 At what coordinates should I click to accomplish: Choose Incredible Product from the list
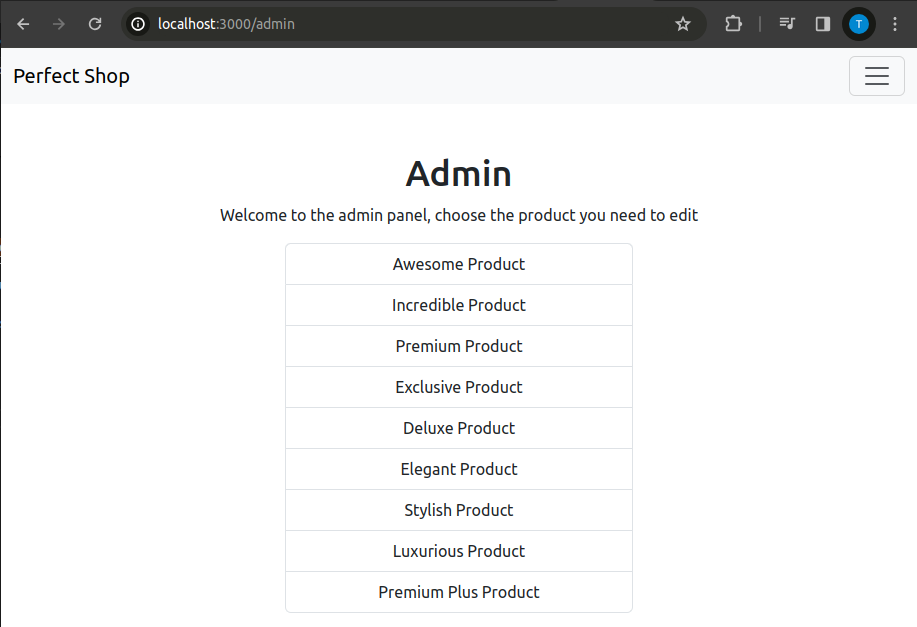pyautogui.click(x=458, y=305)
